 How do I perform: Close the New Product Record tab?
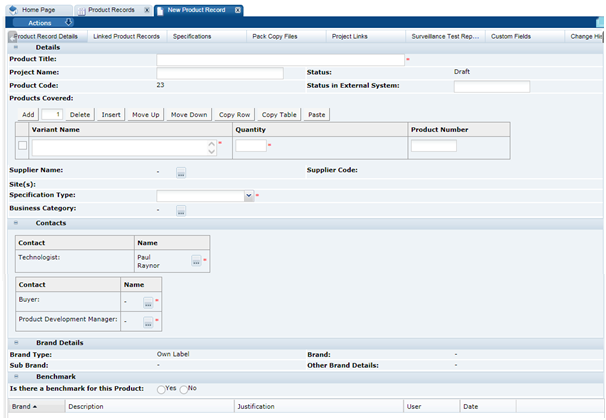[238, 10]
